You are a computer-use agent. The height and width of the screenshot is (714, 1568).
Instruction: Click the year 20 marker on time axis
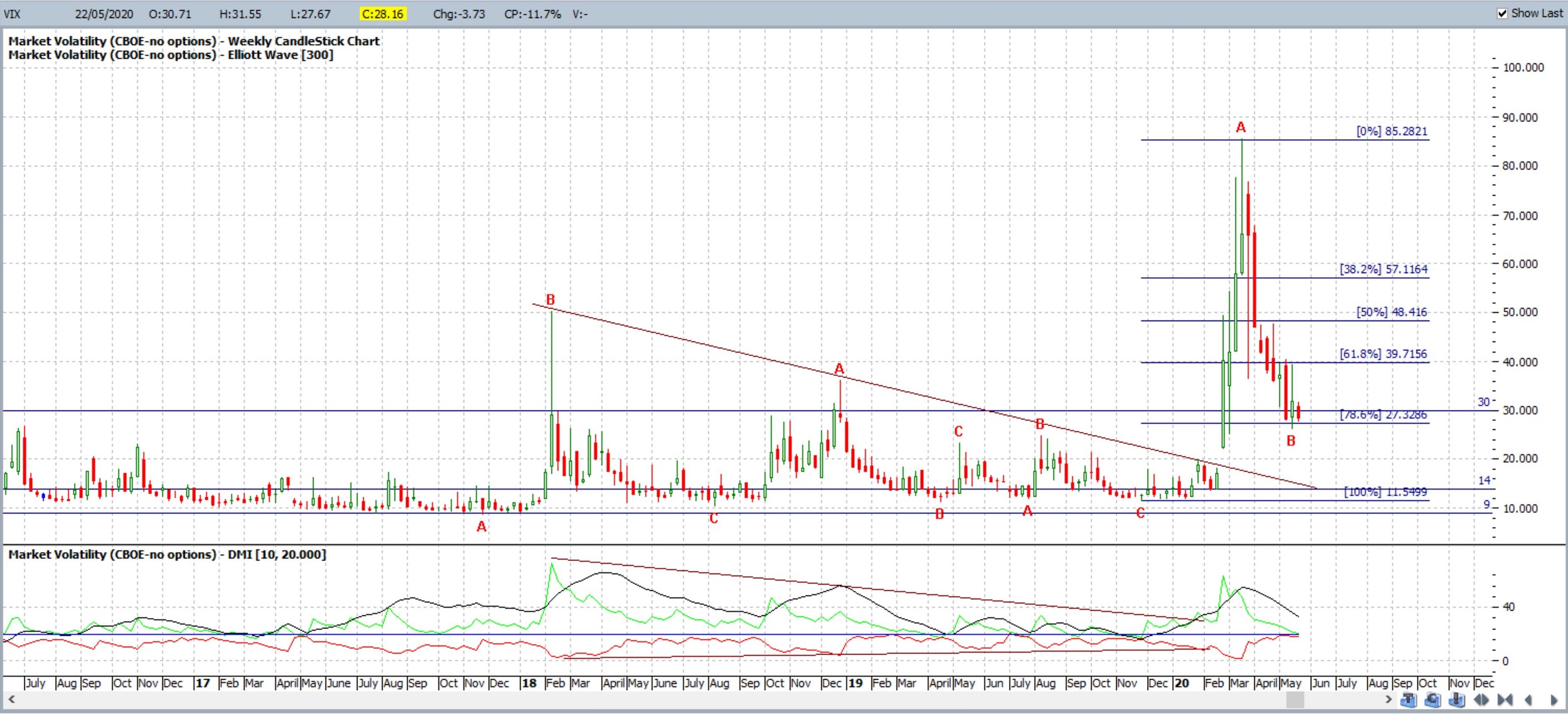pos(1182,683)
